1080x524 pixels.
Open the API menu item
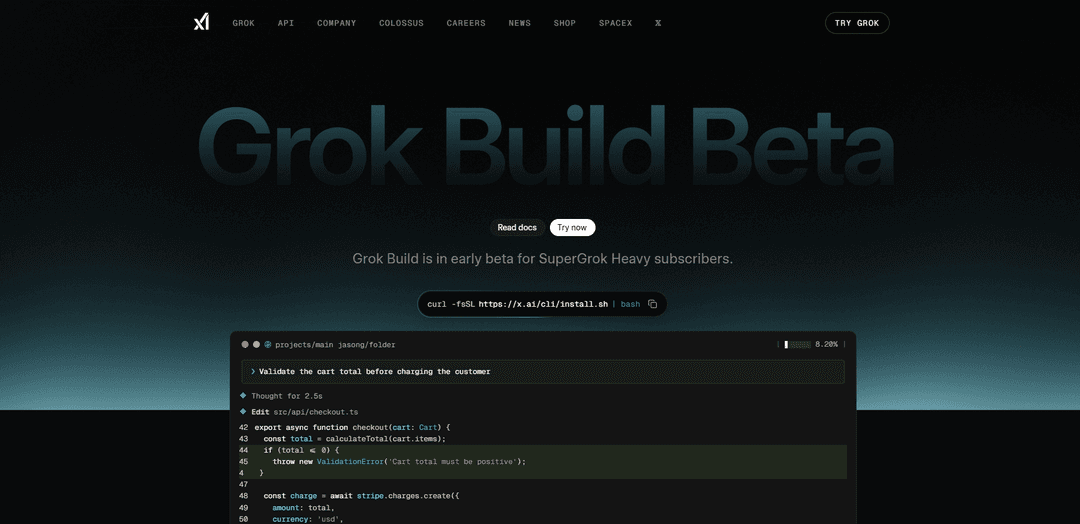tap(286, 23)
